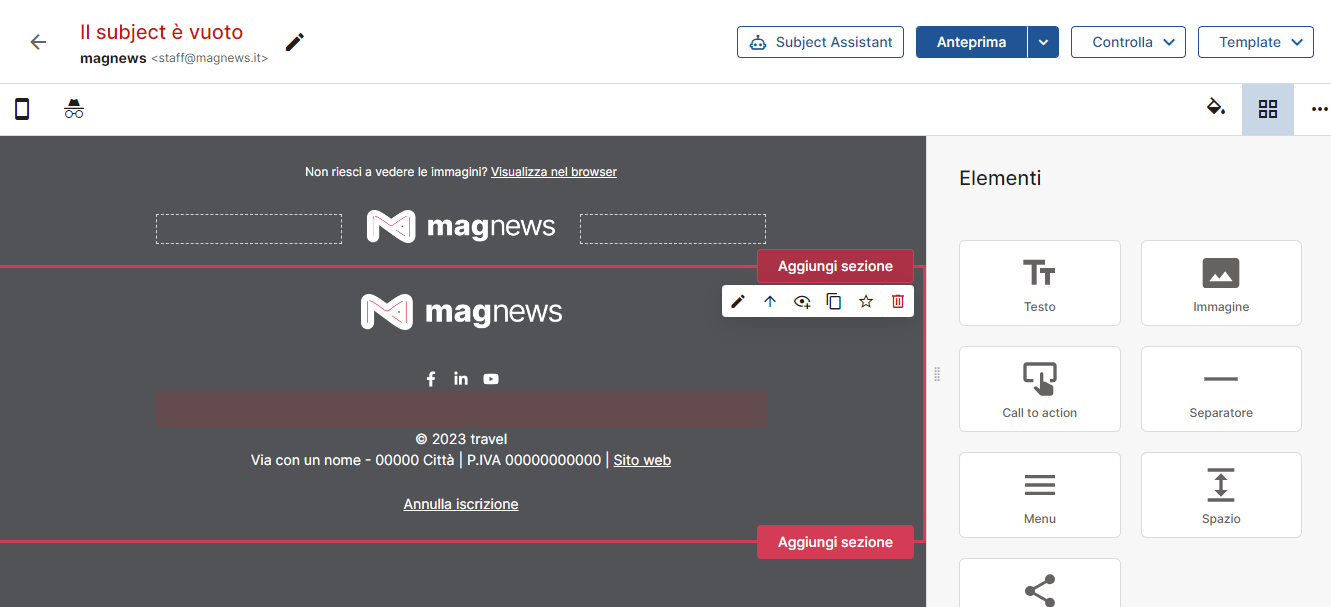The width and height of the screenshot is (1331, 607).
Task: Duplicate the section with the copy icon
Action: [x=834, y=301]
